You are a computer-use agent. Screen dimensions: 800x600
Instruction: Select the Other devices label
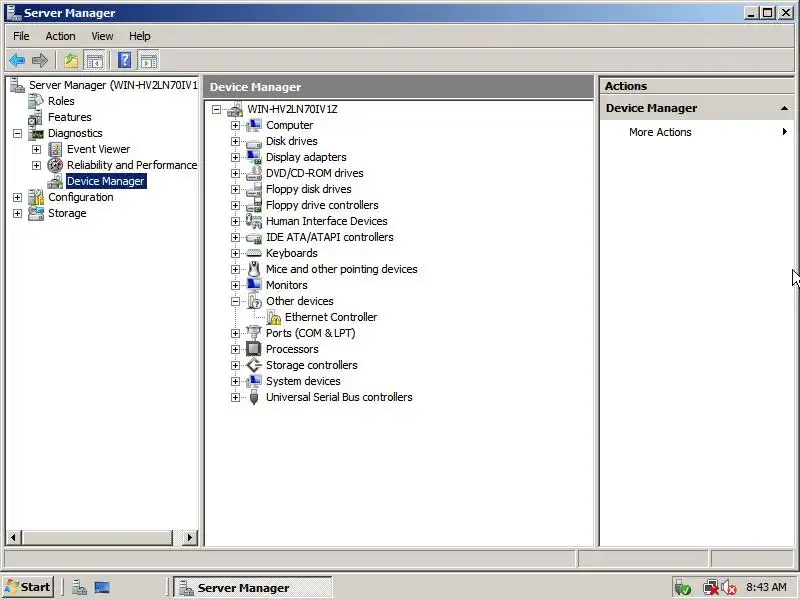click(x=299, y=301)
